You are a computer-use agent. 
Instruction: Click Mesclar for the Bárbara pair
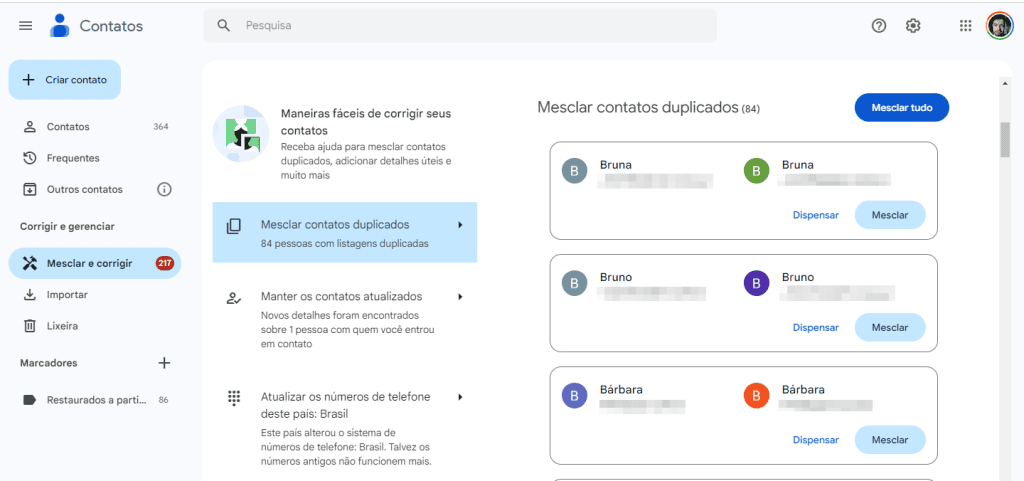tap(889, 439)
